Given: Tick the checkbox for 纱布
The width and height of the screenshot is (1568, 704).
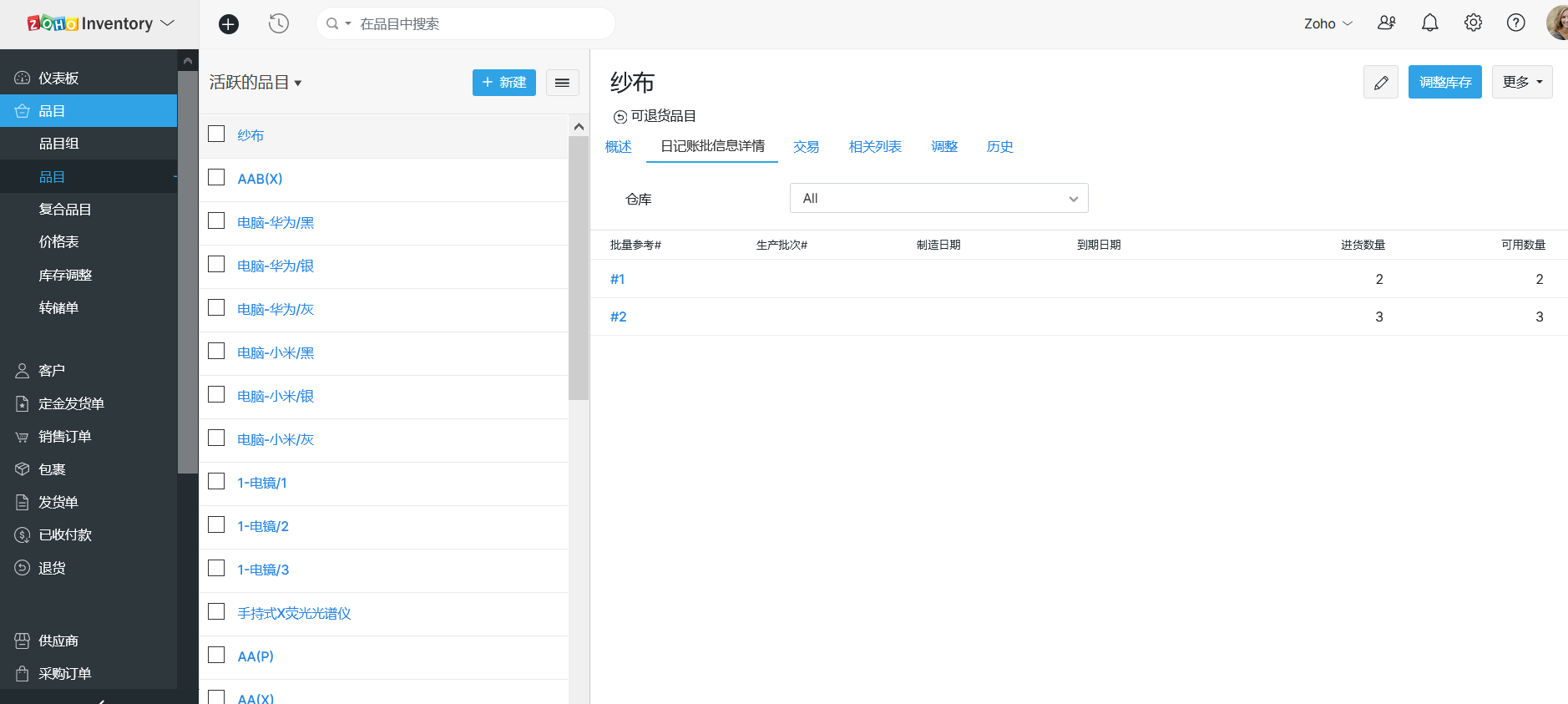Looking at the screenshot, I should (216, 134).
